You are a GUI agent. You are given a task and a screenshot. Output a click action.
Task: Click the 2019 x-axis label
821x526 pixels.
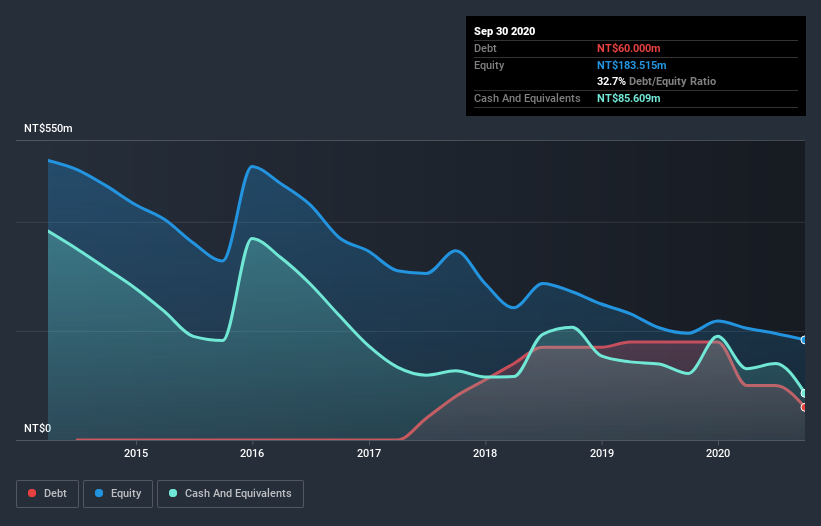(602, 453)
